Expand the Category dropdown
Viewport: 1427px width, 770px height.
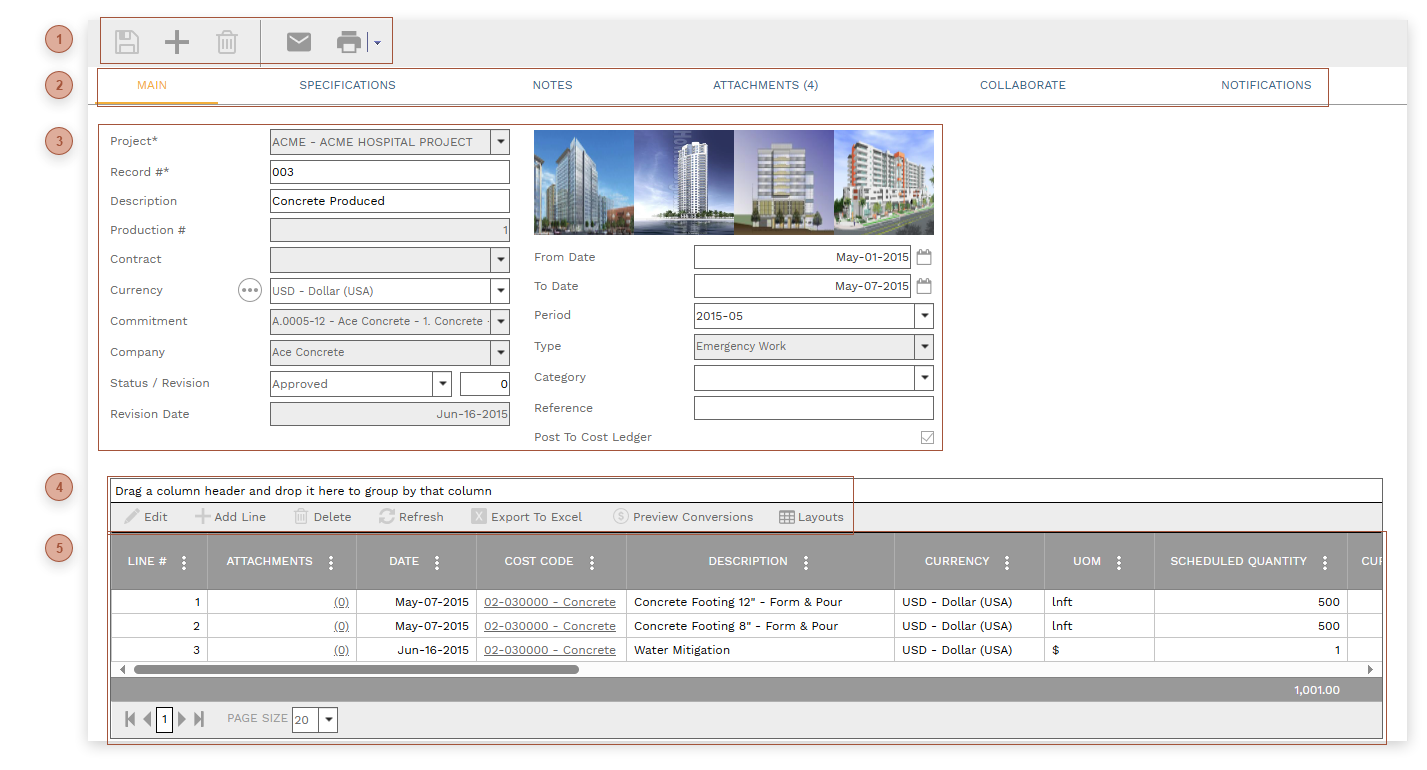coord(923,378)
